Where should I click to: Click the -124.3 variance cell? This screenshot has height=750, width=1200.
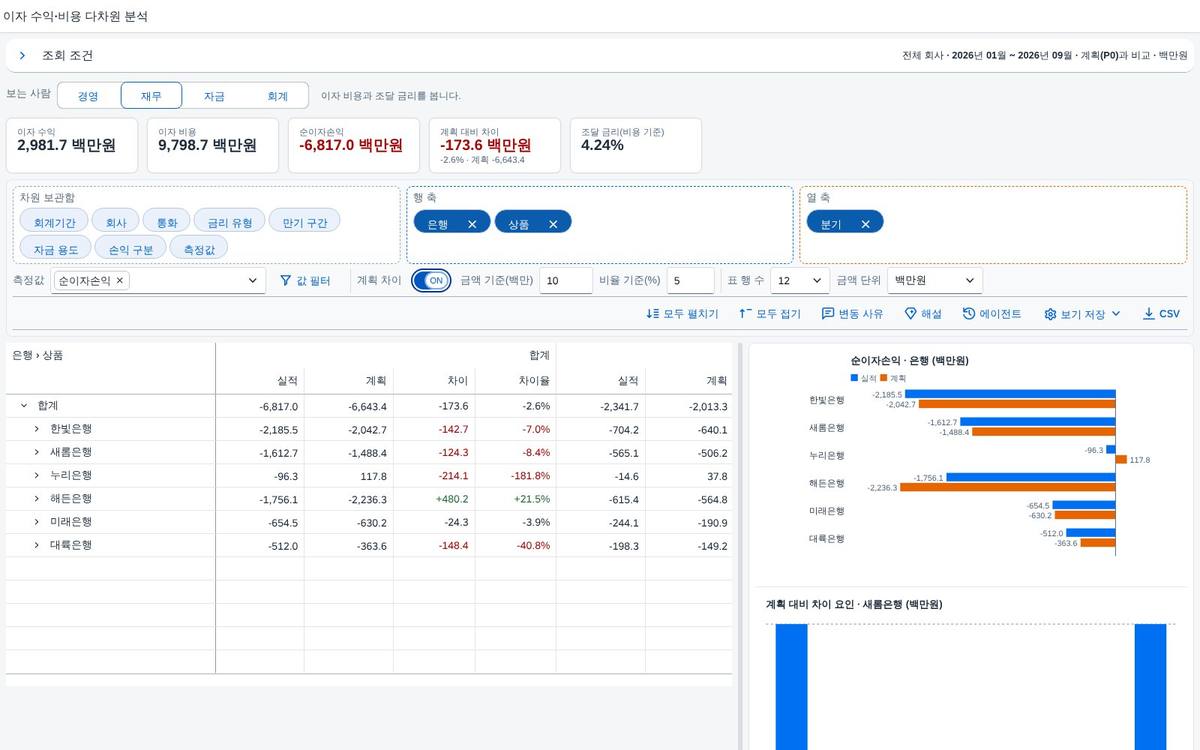[434, 452]
